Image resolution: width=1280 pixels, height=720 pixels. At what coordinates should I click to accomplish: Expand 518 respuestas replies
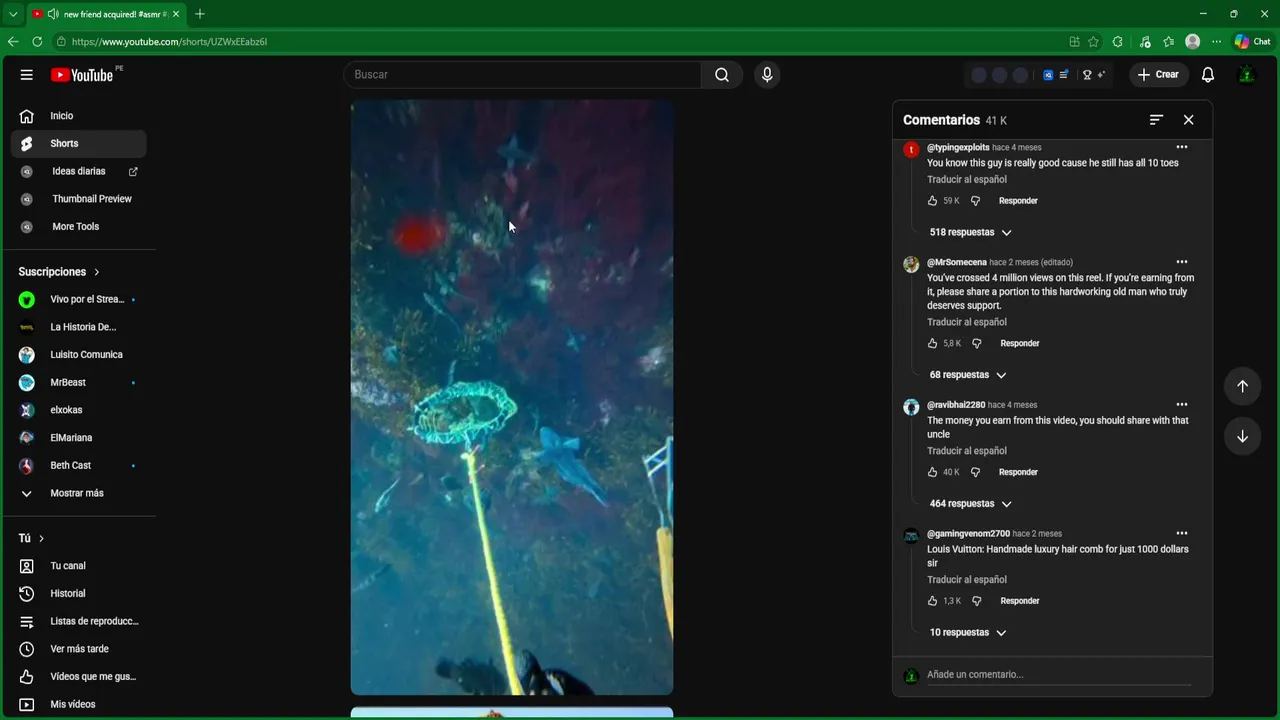pos(970,232)
